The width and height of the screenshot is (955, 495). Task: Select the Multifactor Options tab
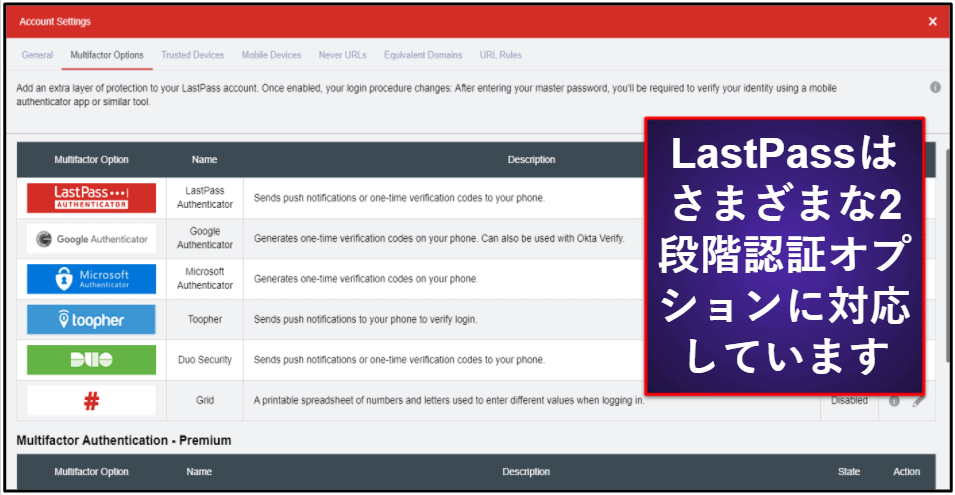[x=107, y=55]
